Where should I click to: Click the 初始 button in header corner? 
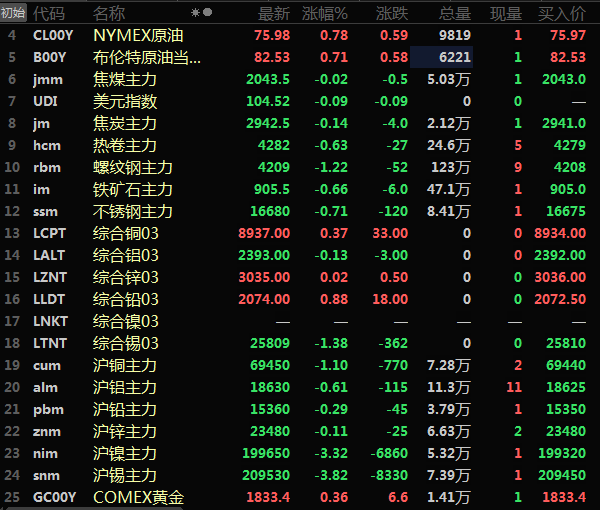click(x=13, y=13)
